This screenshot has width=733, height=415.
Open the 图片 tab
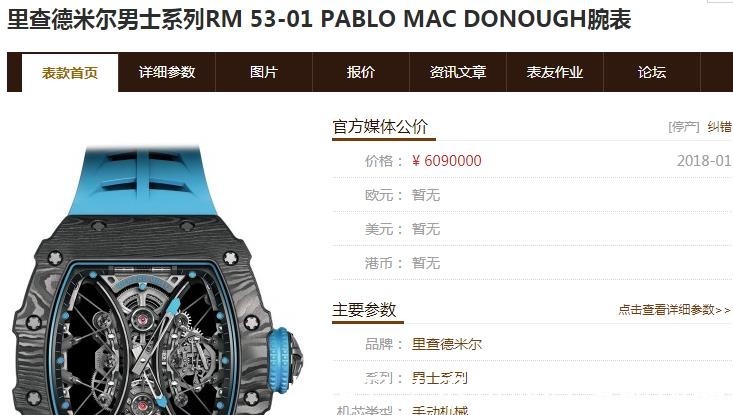(x=264, y=72)
